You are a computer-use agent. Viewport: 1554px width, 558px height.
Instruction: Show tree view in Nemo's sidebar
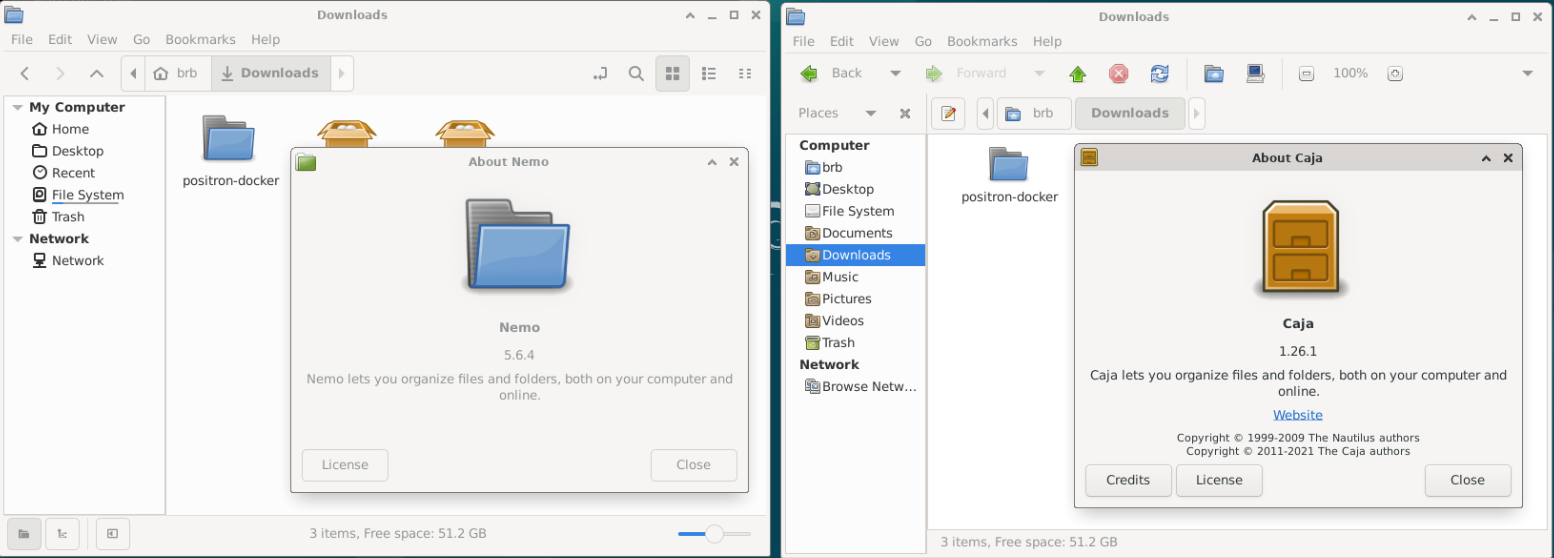tap(63, 534)
